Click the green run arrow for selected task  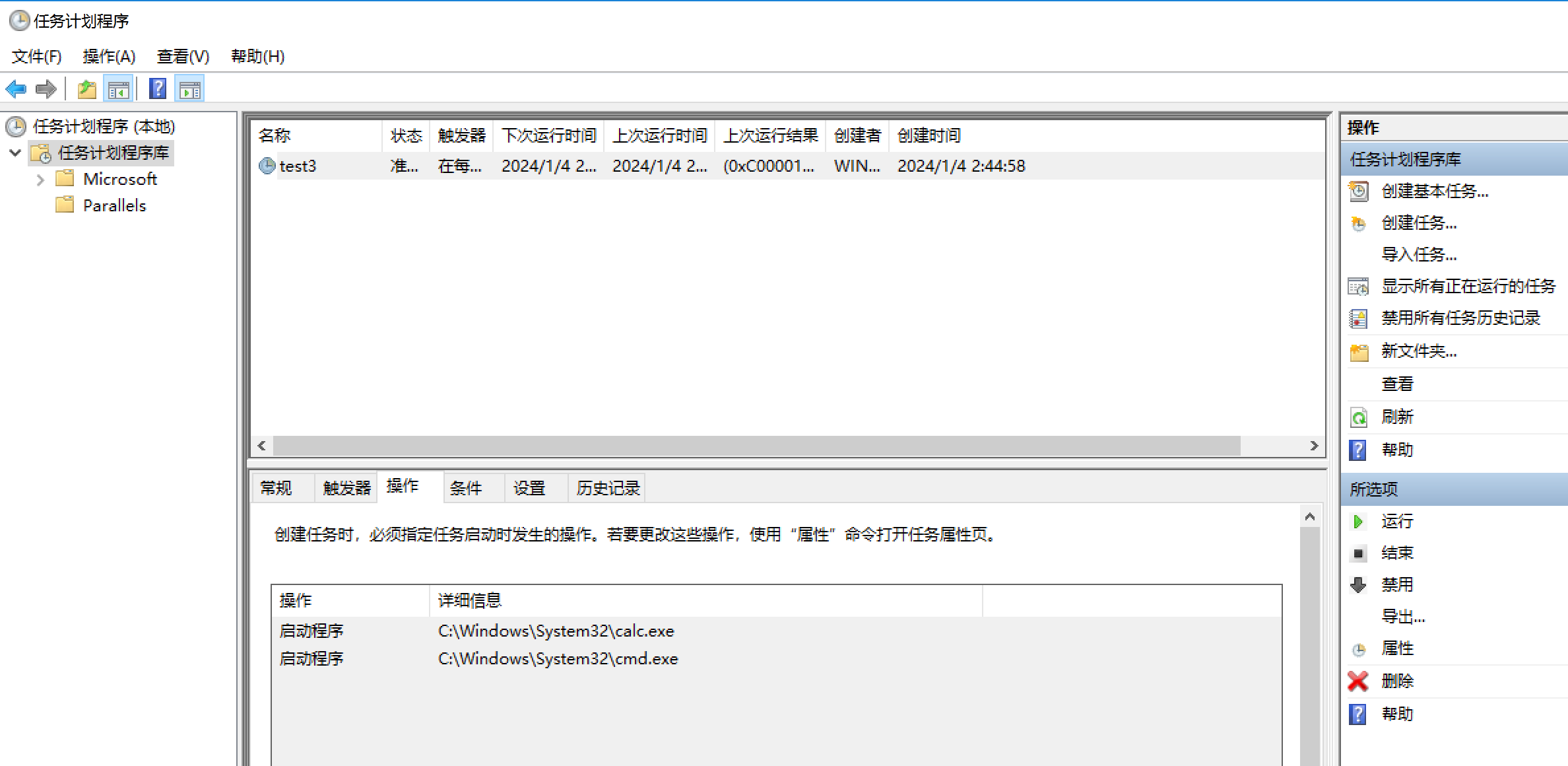tap(1358, 522)
